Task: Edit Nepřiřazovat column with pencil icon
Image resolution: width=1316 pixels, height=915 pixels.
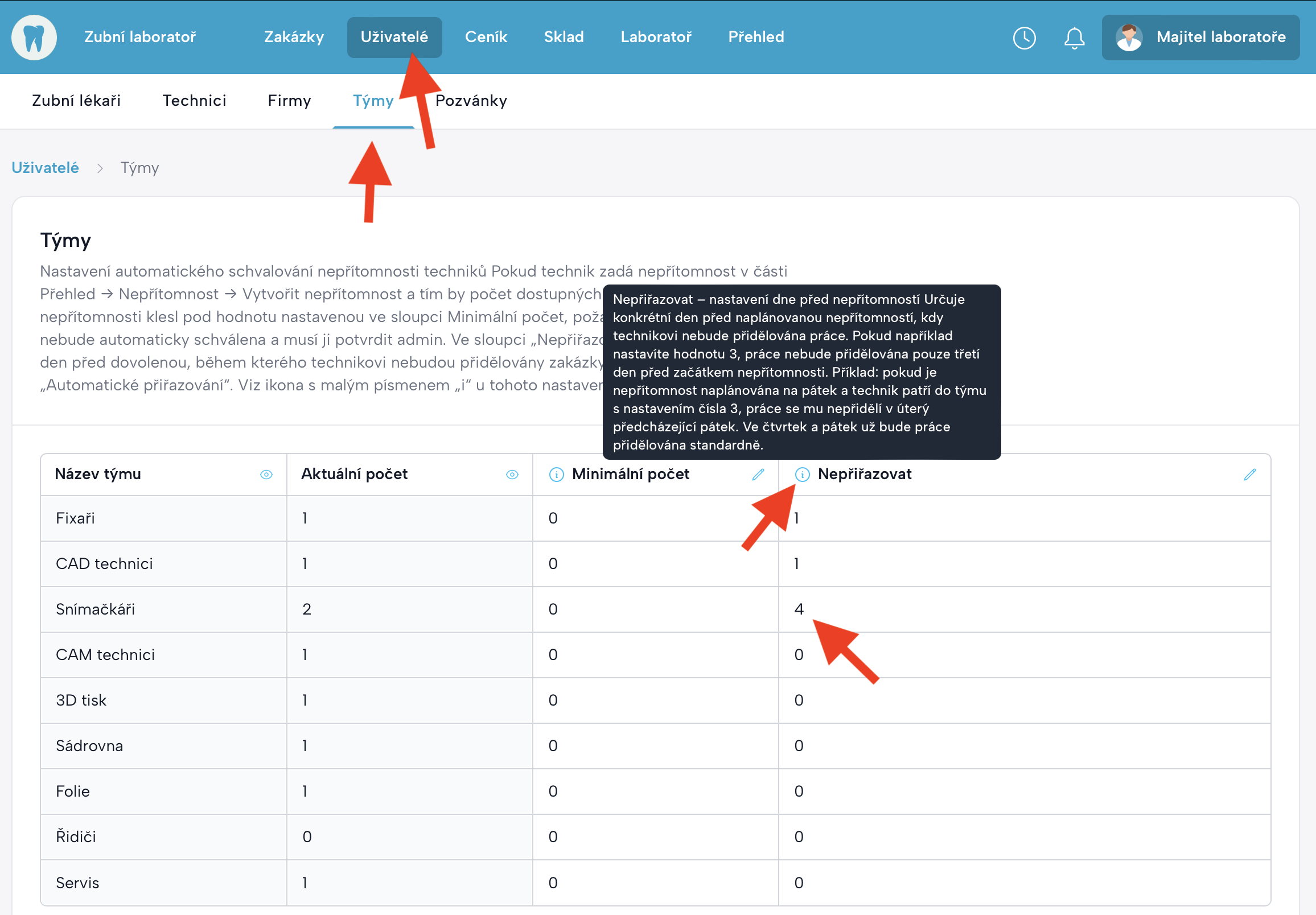Action: (1249, 475)
